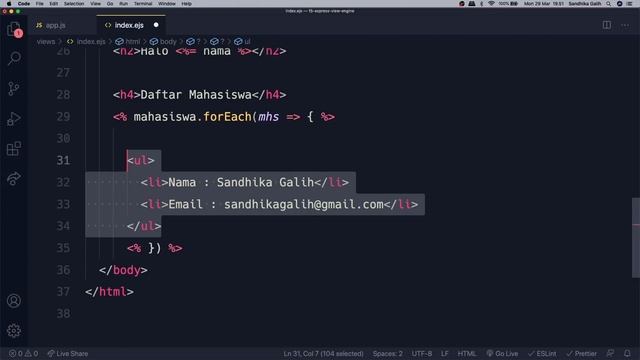Open the Search view in activity bar
Viewport: 640px width, 360px height.
click(14, 58)
